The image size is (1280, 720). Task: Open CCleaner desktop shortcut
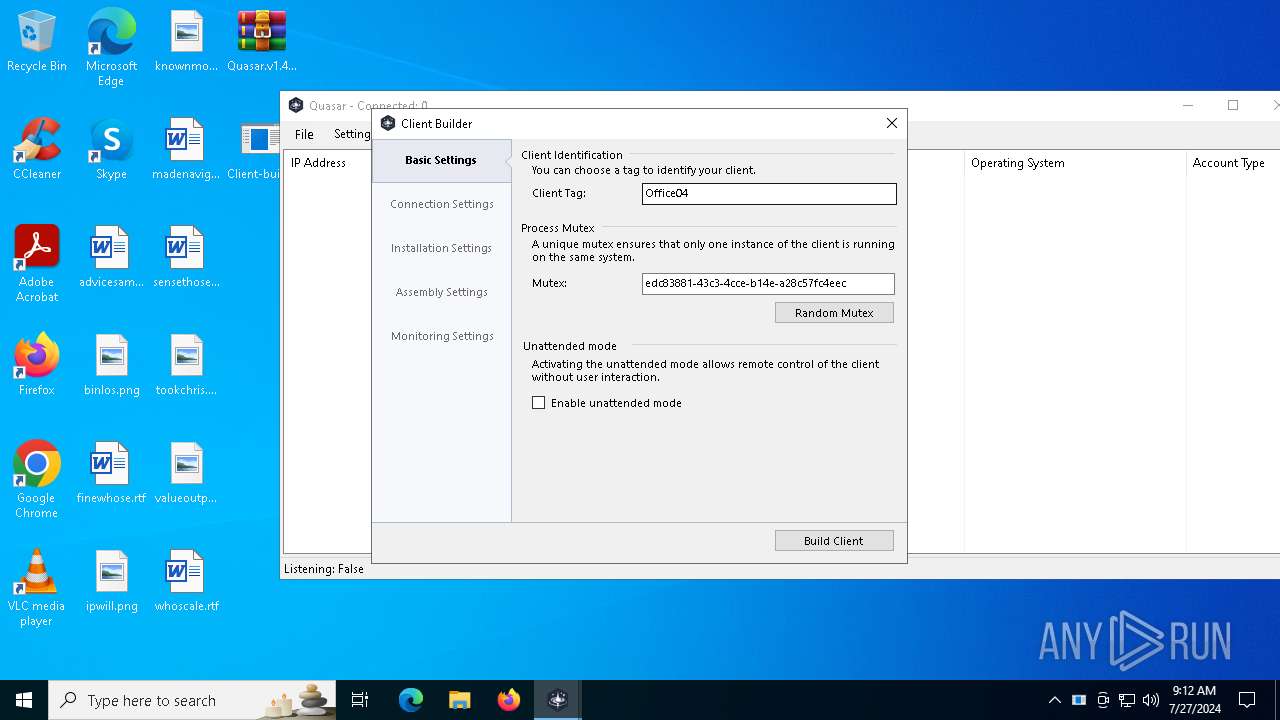click(x=37, y=150)
